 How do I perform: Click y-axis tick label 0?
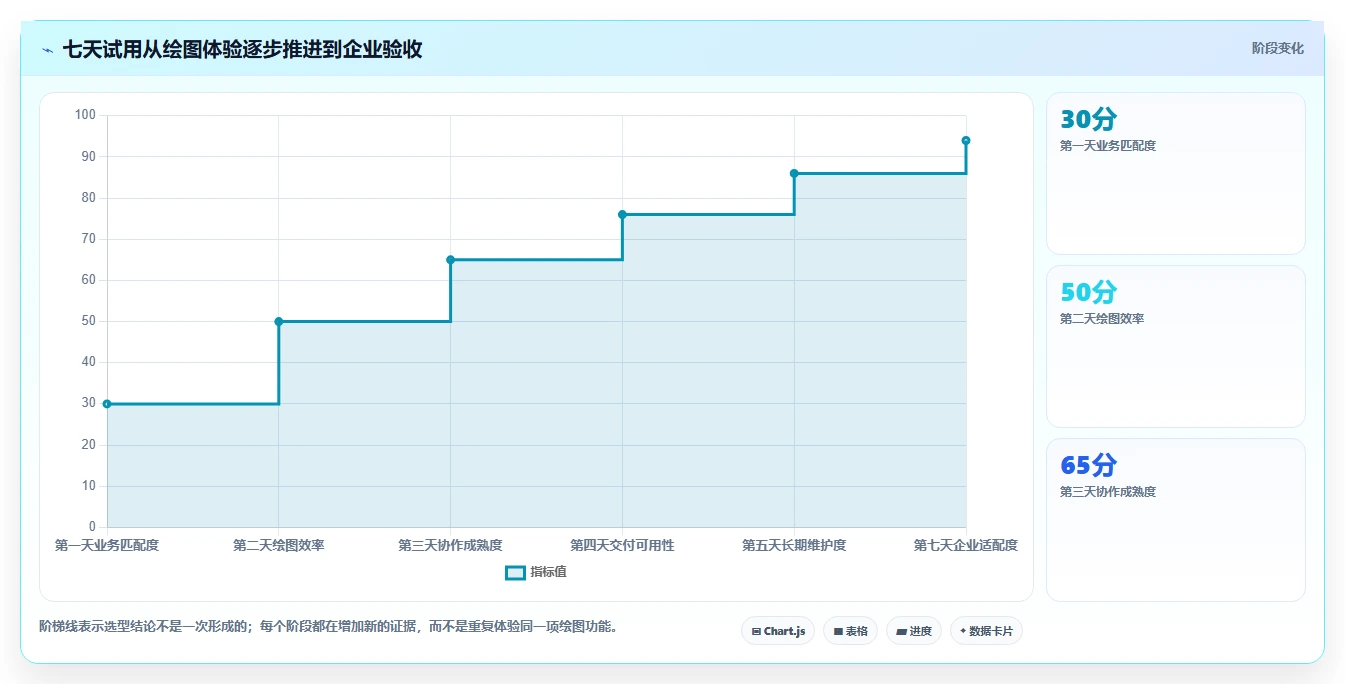[x=92, y=527]
